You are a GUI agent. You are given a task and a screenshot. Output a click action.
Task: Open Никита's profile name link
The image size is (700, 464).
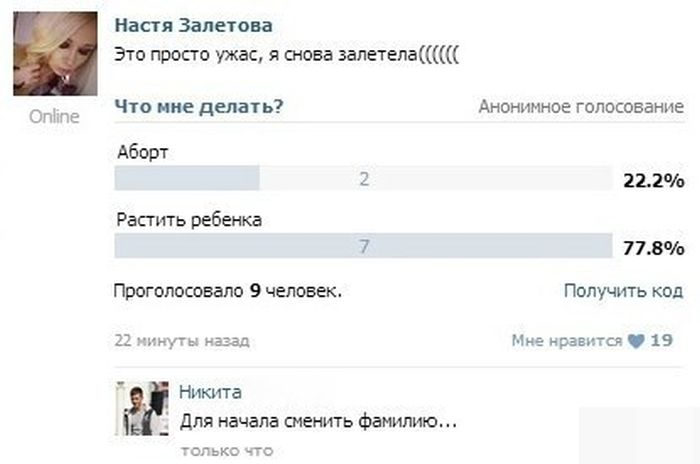[x=210, y=392]
